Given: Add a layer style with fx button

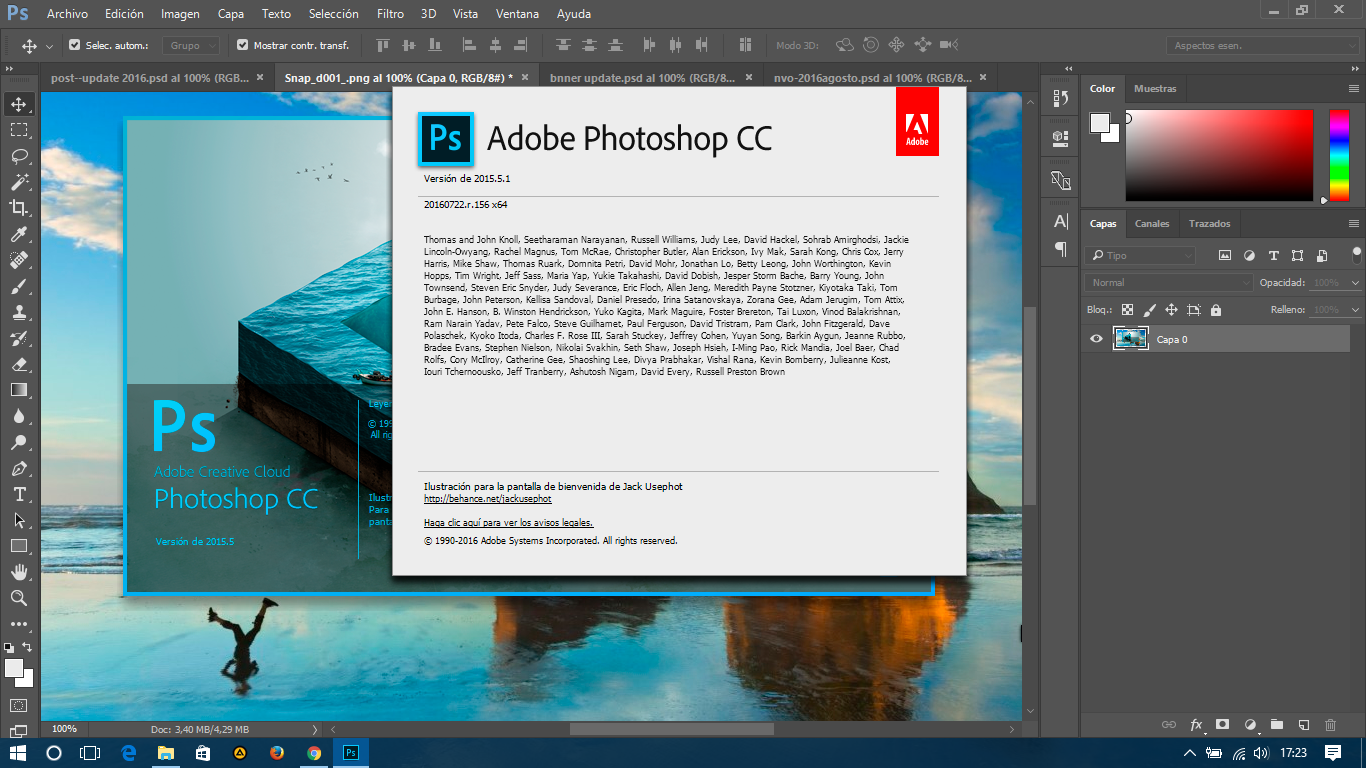Looking at the screenshot, I should [x=1196, y=724].
